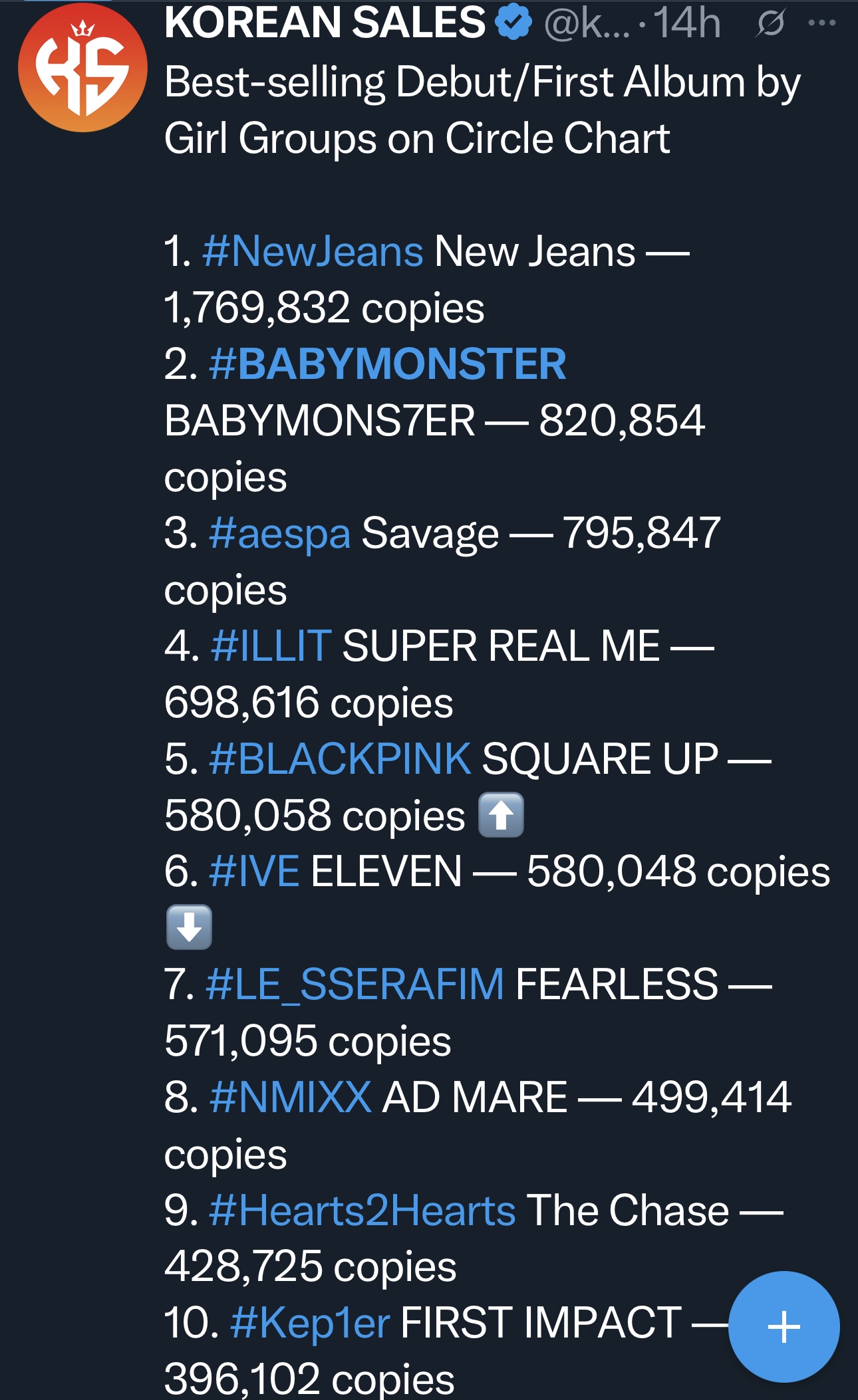Open the #Hearts2Hearts hashtag
Screen dimensions: 858x1400
tap(362, 1210)
